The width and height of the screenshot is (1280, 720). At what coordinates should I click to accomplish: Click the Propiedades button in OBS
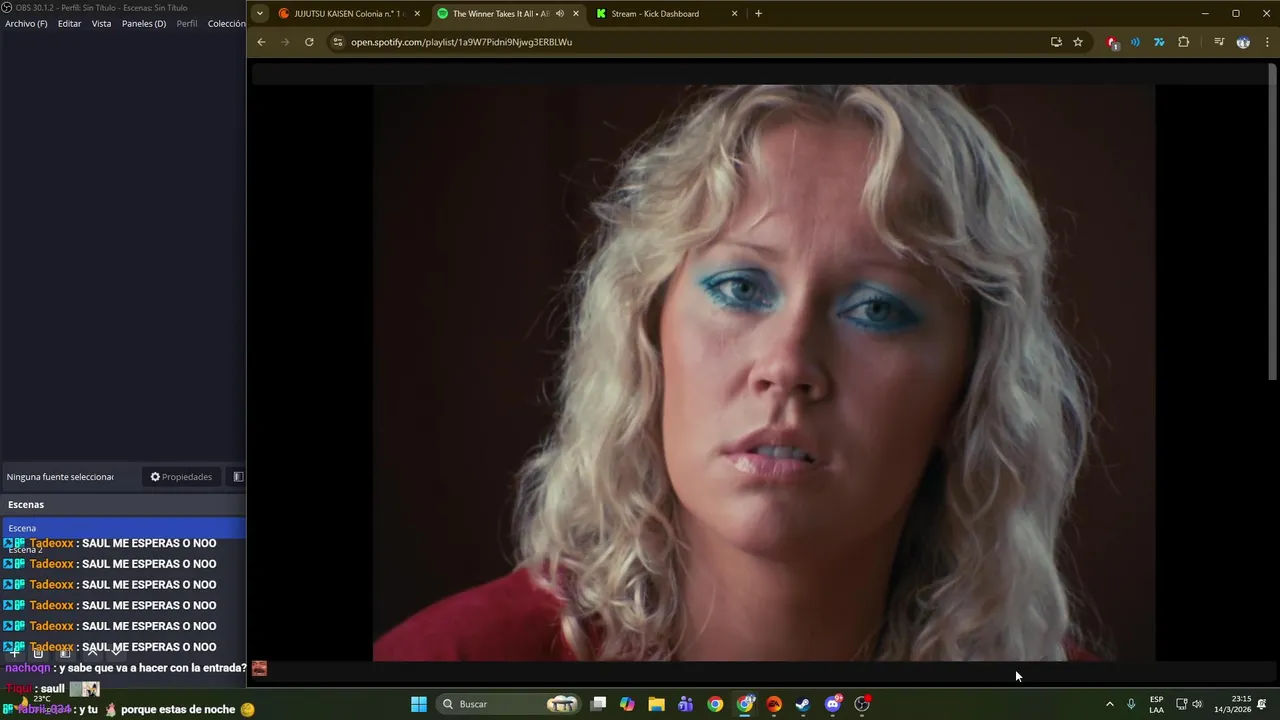(181, 477)
